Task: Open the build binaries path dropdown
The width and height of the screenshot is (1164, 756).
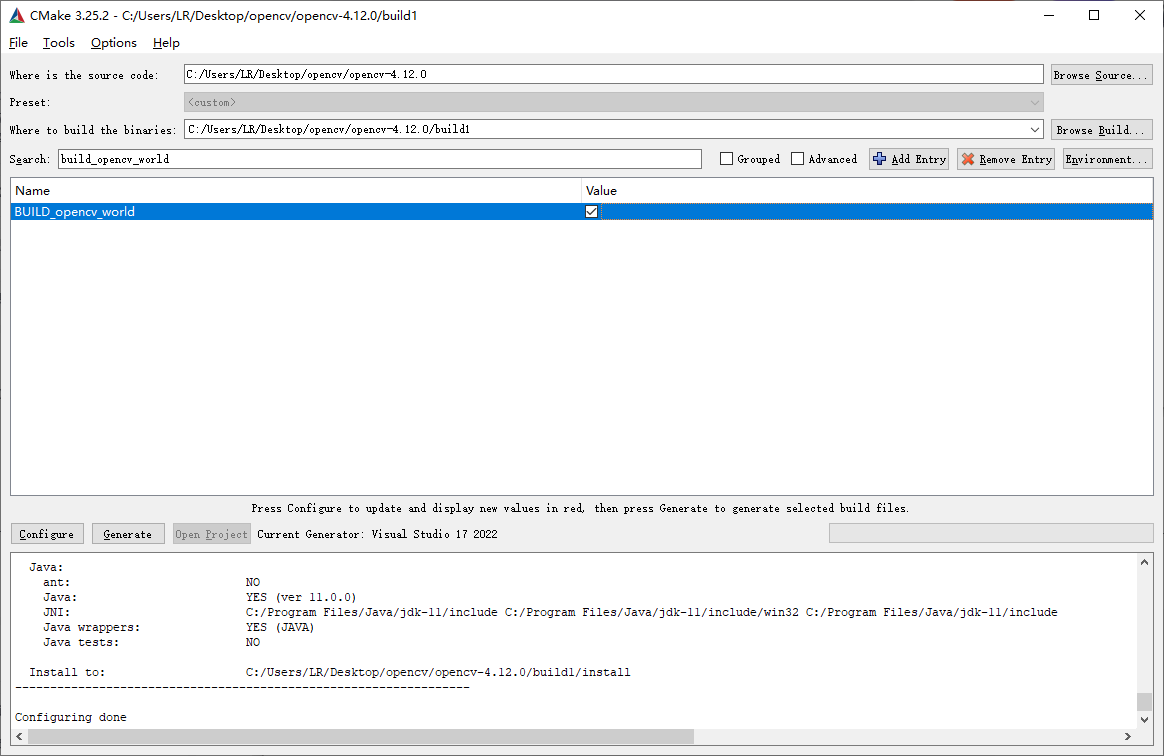Action: 1034,129
